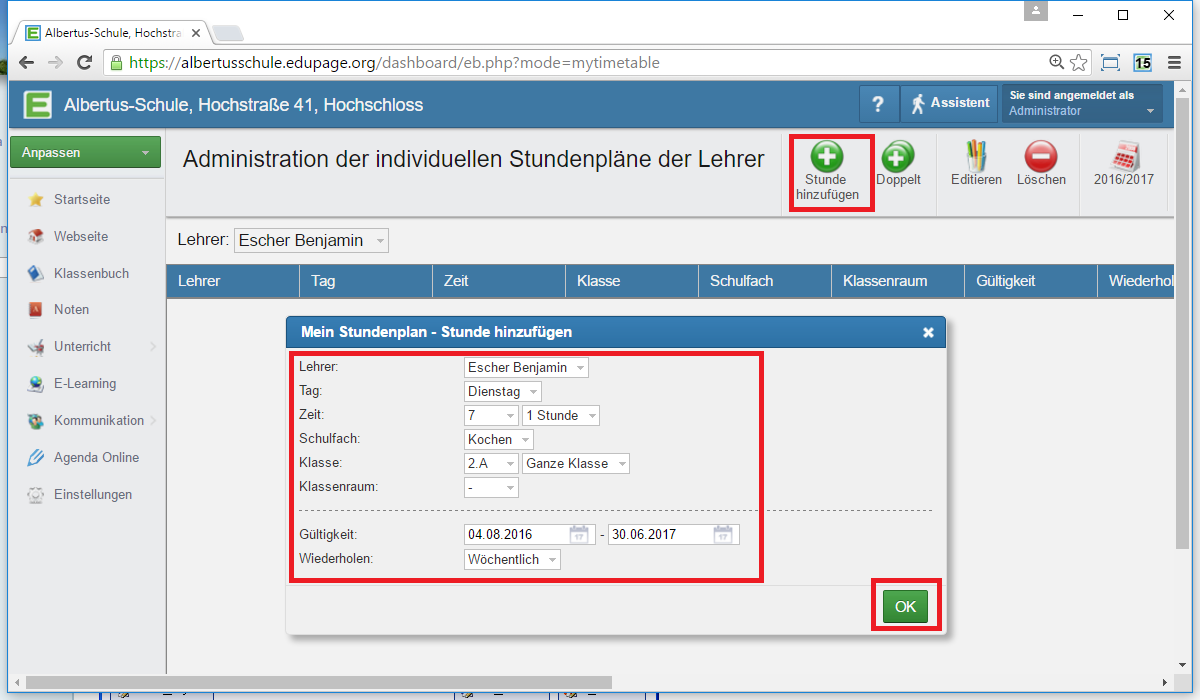This screenshot has height=700, width=1200.
Task: Click the Doppelt toolbar icon
Action: coord(897,157)
